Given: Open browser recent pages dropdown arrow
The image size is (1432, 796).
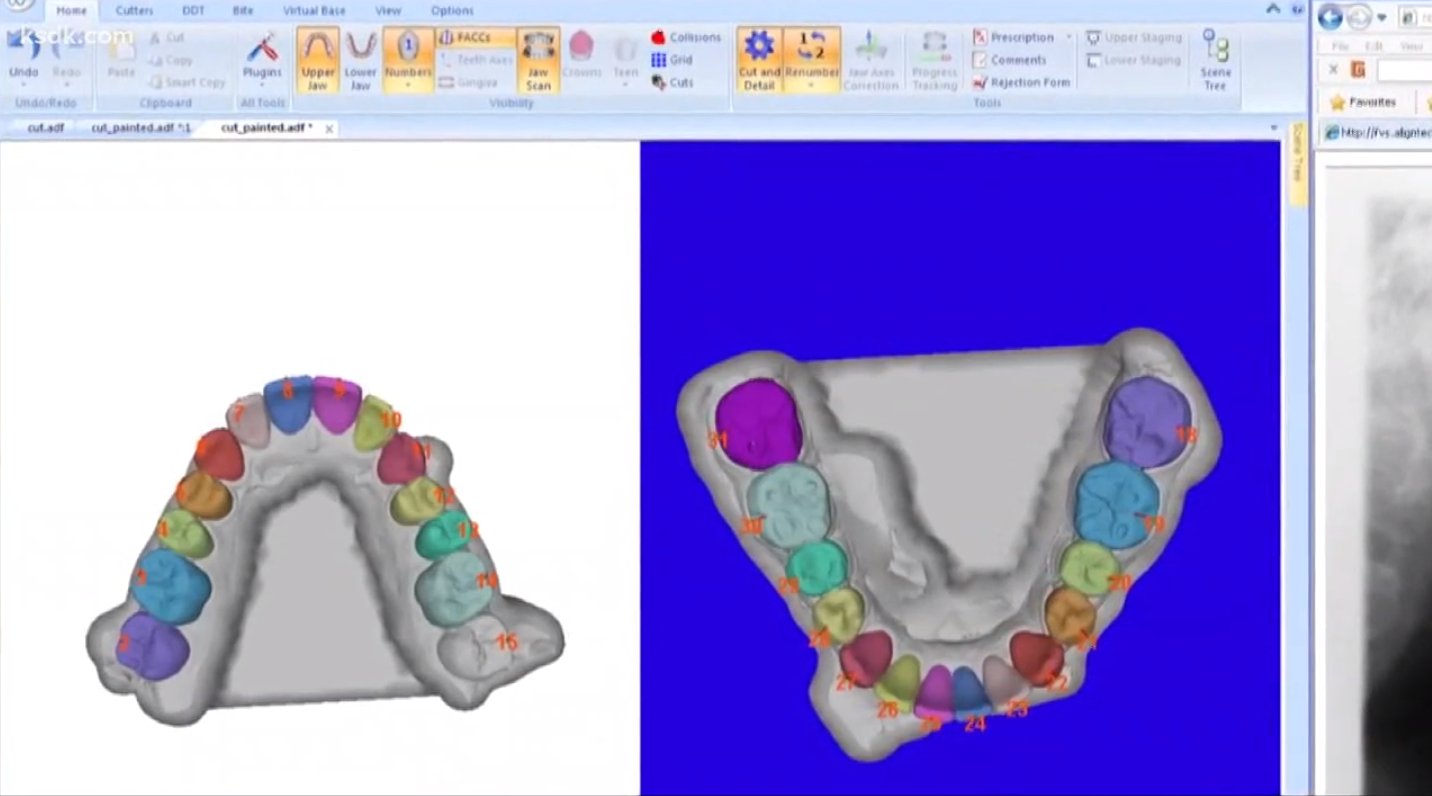Looking at the screenshot, I should point(1382,18).
